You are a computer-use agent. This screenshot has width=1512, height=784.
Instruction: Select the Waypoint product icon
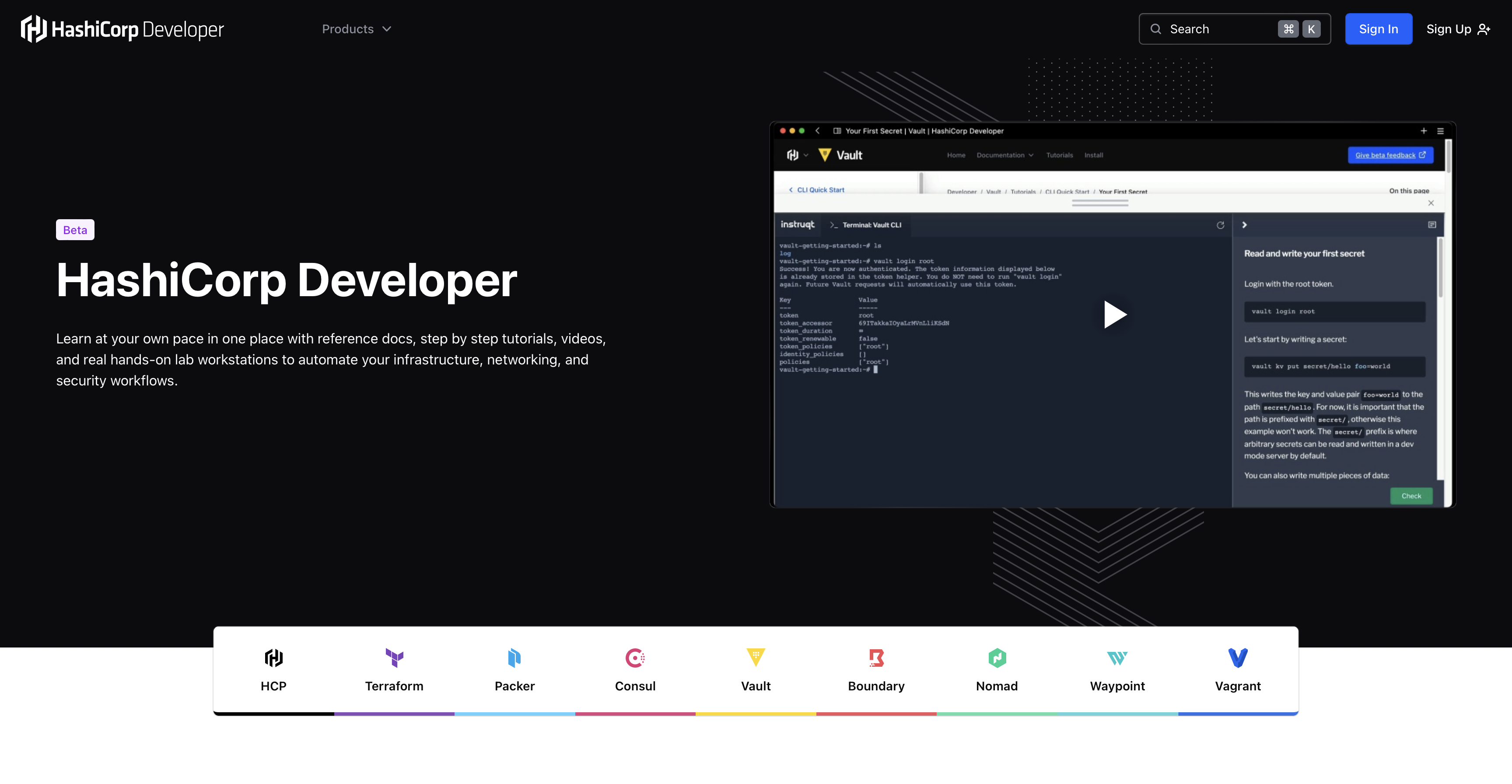pyautogui.click(x=1117, y=658)
